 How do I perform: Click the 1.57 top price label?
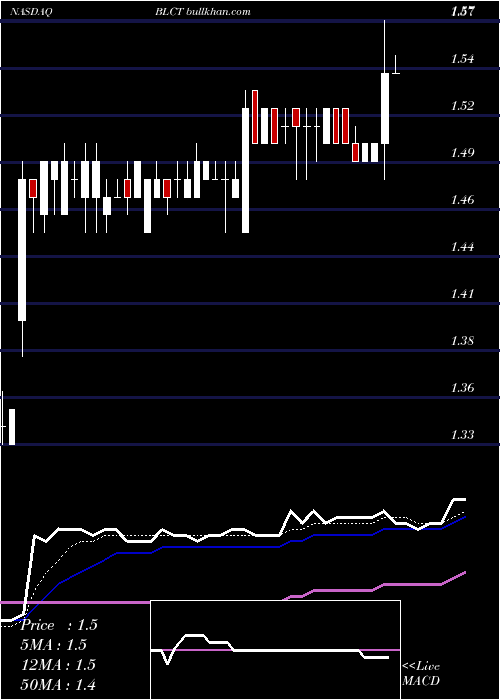pos(463,12)
